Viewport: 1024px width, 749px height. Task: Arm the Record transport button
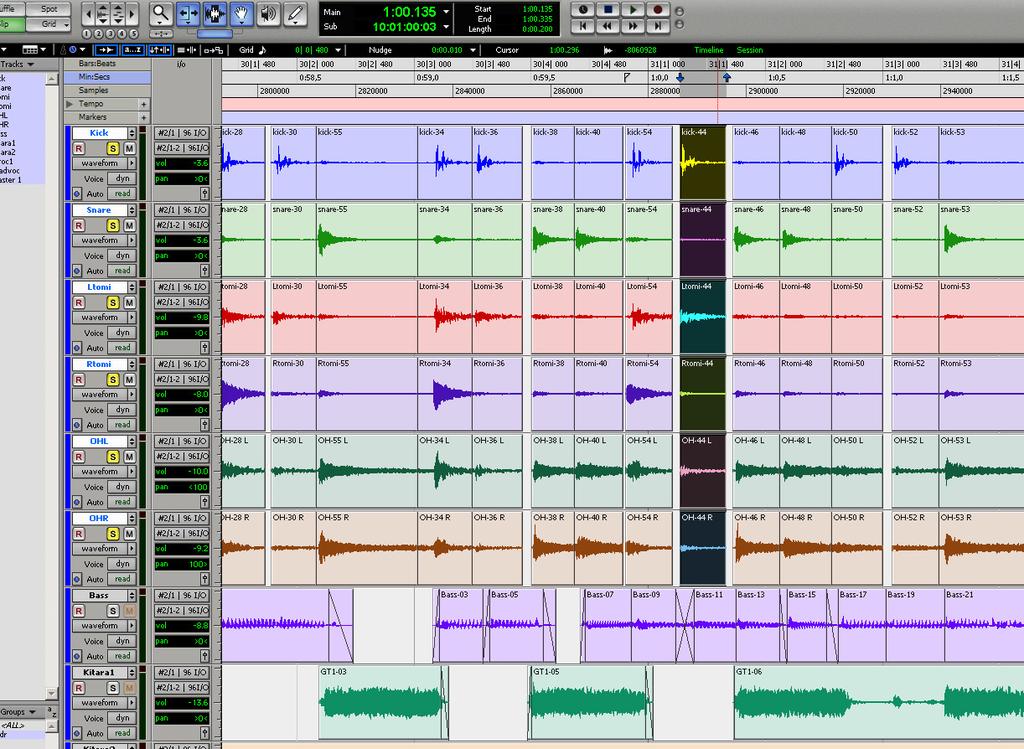coord(658,10)
